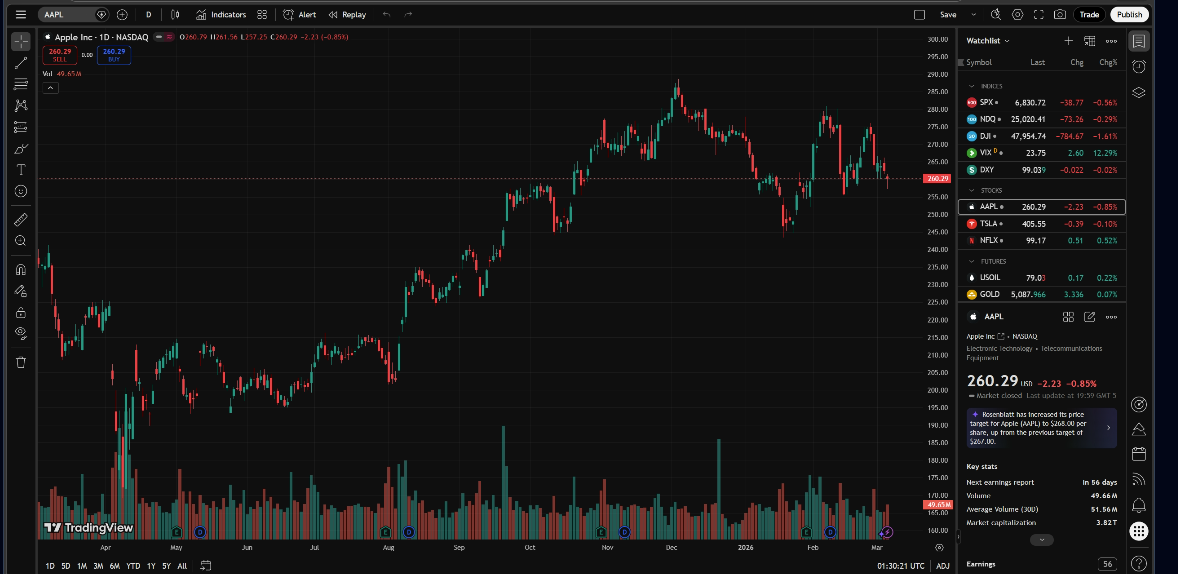Open the Indicators dialog
The image size is (1178, 574).
pos(221,14)
